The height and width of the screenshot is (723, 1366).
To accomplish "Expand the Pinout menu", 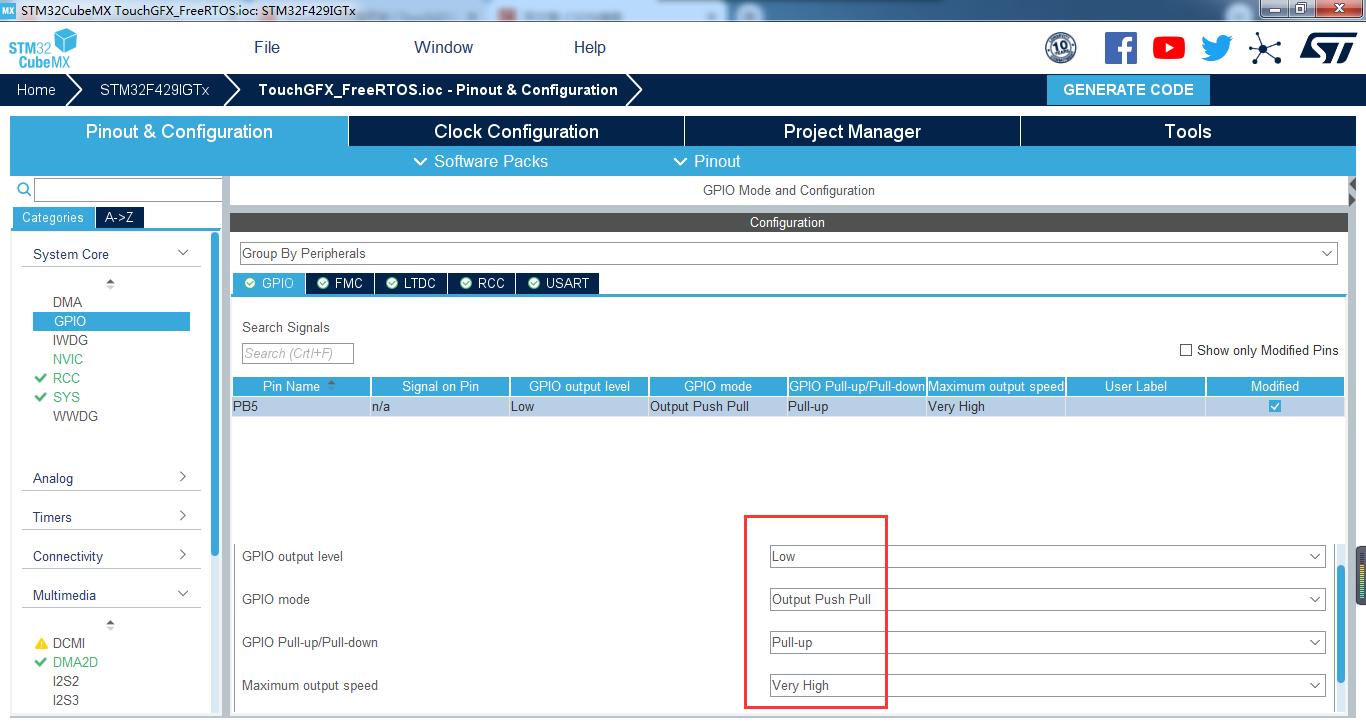I will point(707,161).
